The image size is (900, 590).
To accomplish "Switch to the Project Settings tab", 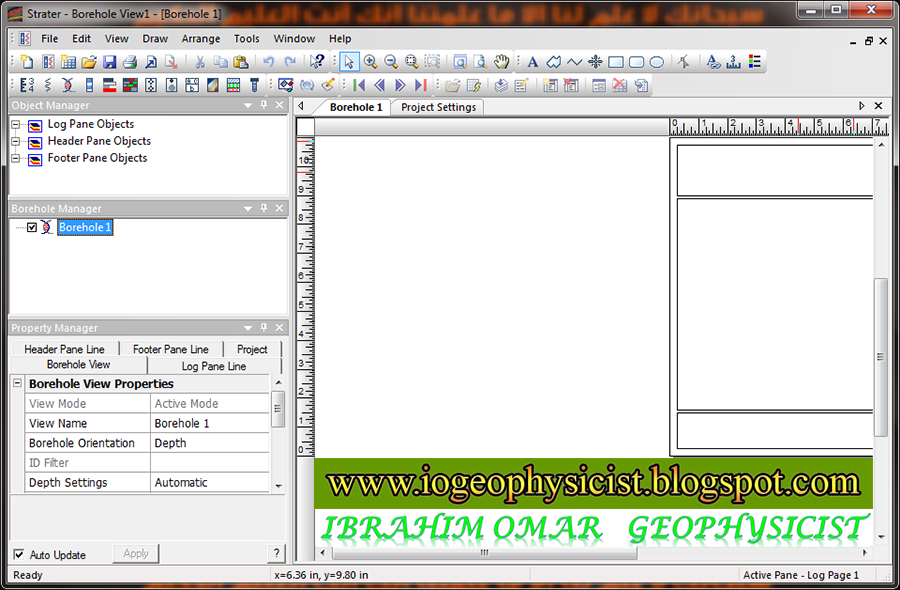I will [x=437, y=106].
